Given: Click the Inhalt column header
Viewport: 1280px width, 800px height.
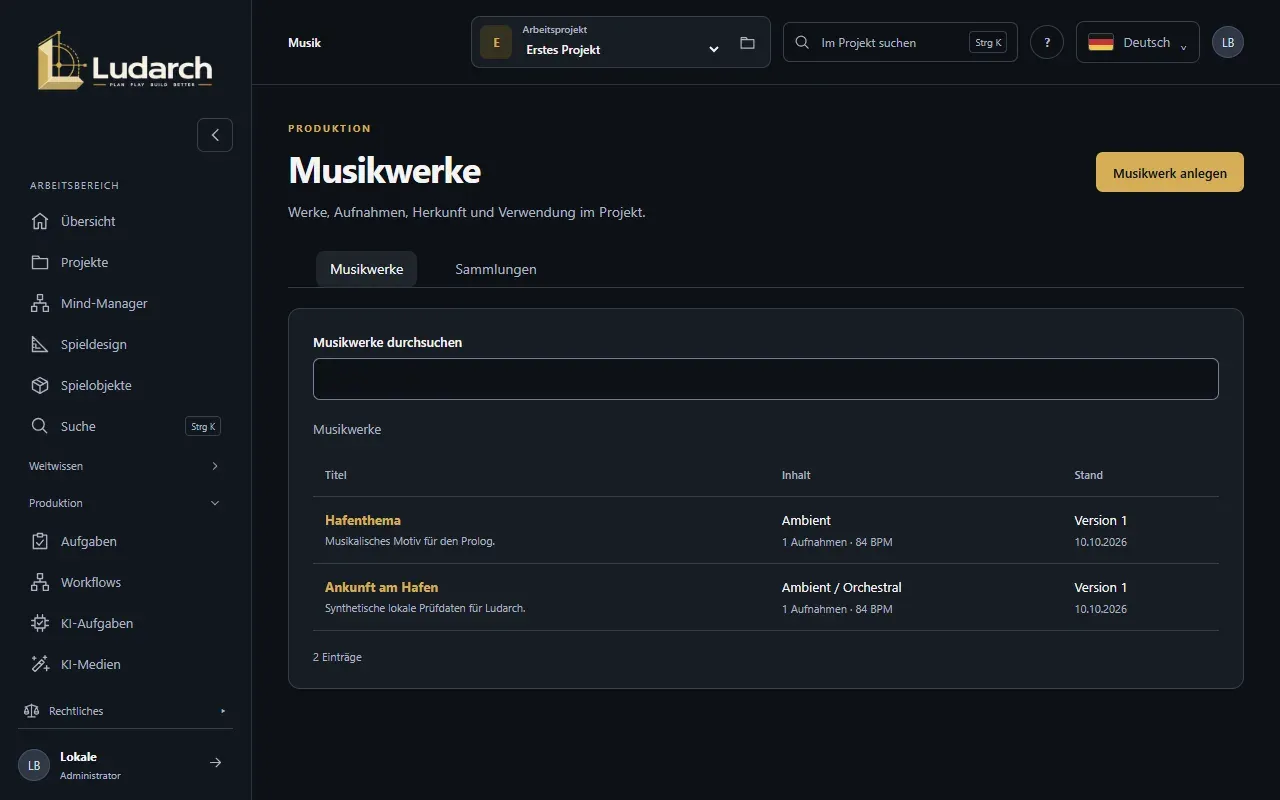Looking at the screenshot, I should [796, 475].
